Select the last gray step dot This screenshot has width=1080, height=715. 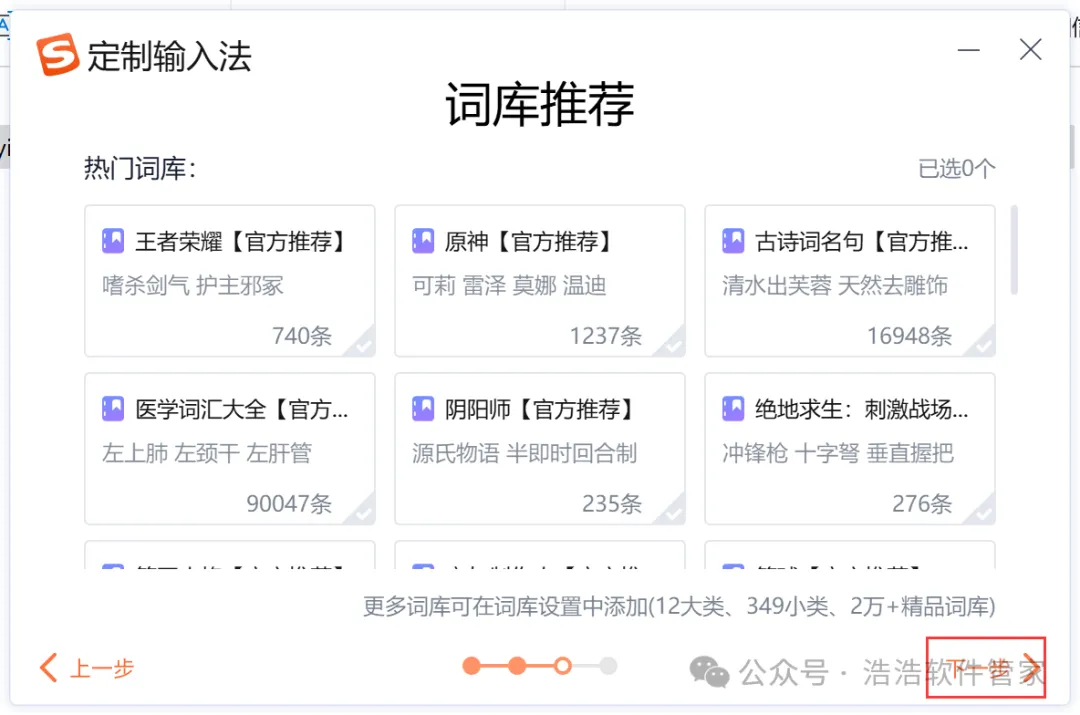click(608, 666)
